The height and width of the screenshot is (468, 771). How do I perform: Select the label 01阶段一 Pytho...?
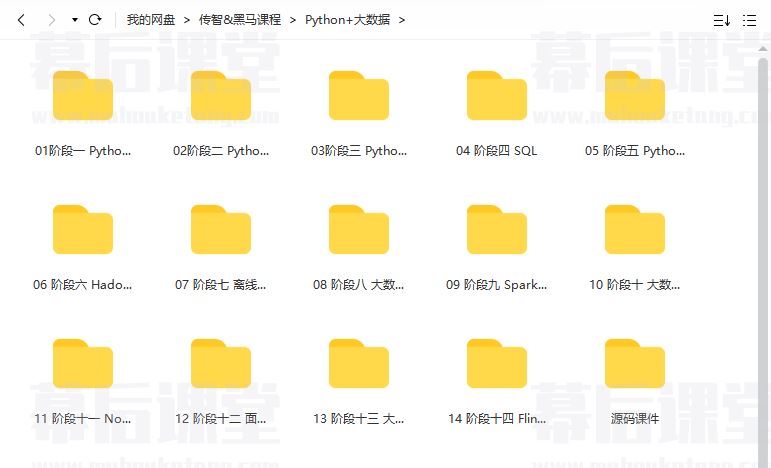coord(83,150)
